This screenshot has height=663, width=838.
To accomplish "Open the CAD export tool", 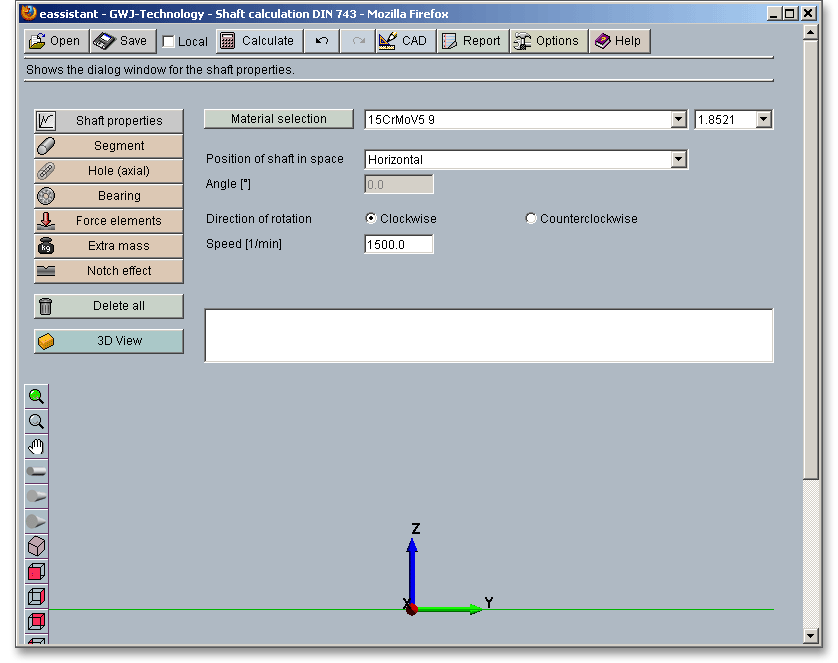I will 403,41.
